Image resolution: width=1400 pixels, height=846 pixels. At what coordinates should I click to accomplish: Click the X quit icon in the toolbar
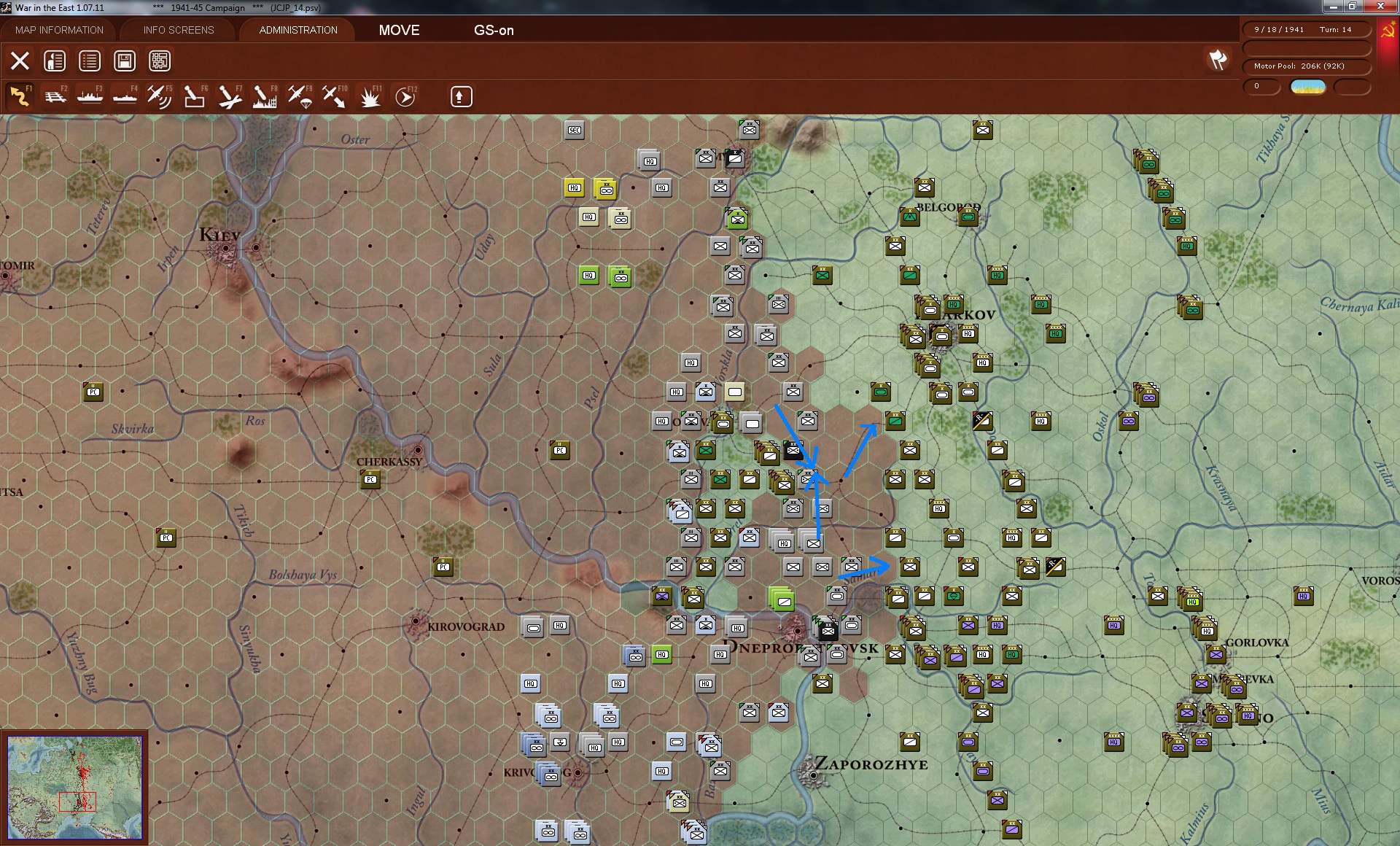coord(20,61)
